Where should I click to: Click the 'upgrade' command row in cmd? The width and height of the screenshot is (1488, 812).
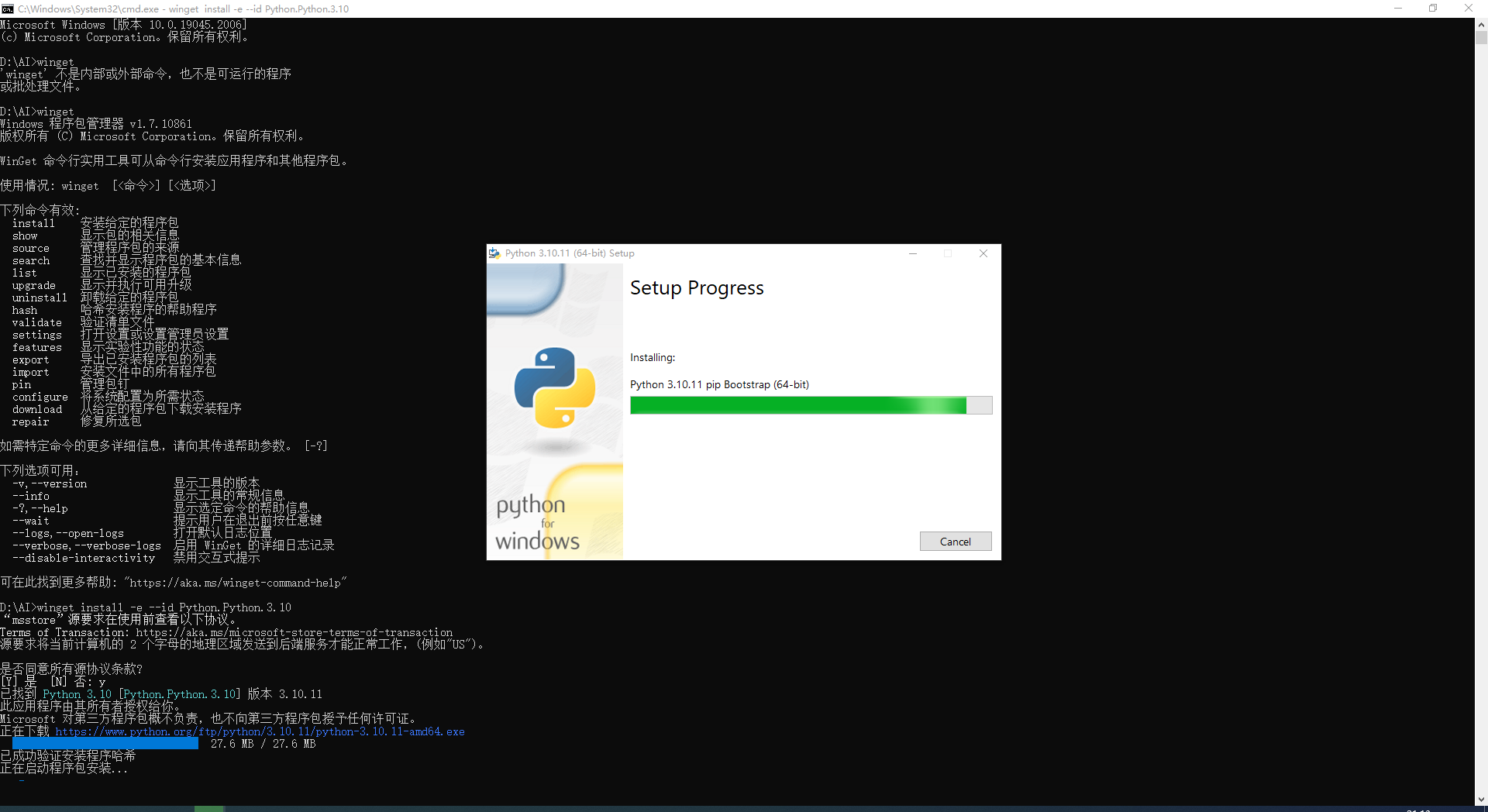[x=102, y=285]
